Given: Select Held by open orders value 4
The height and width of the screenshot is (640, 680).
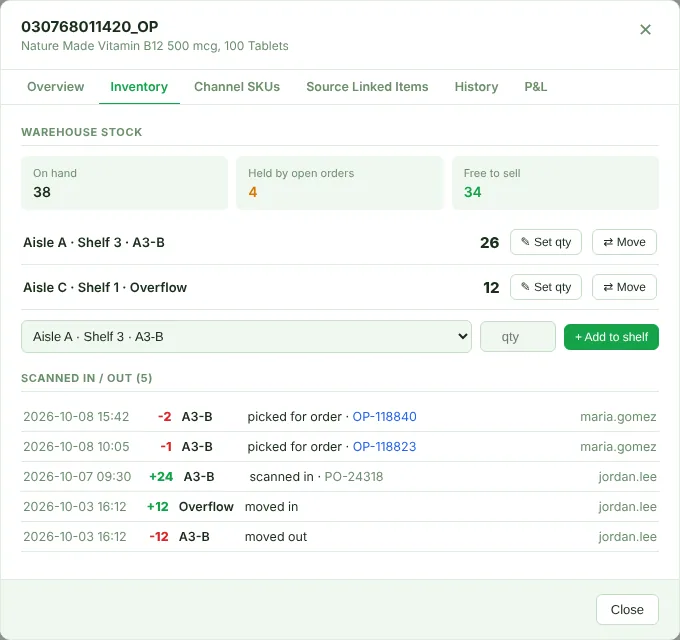Looking at the screenshot, I should 253,192.
